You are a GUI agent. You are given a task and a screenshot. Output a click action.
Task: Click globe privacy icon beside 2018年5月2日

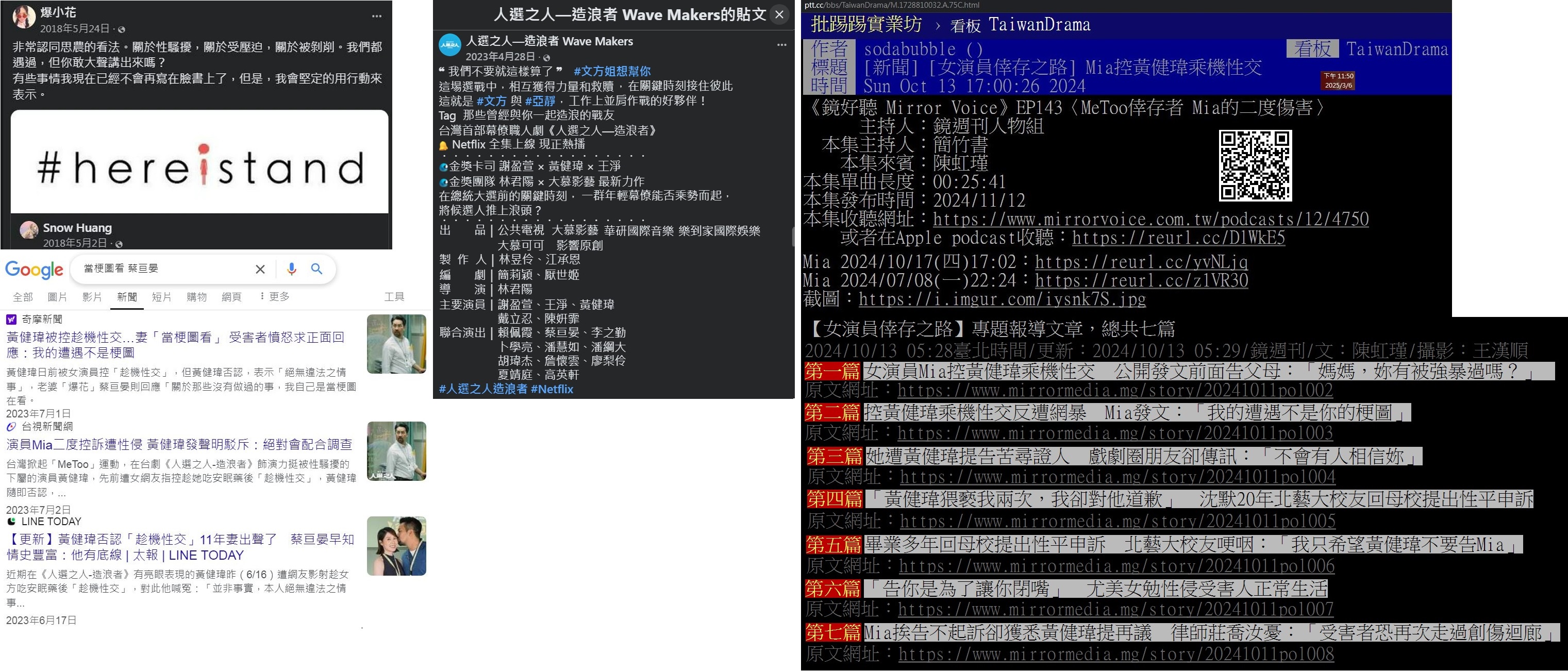pos(119,244)
